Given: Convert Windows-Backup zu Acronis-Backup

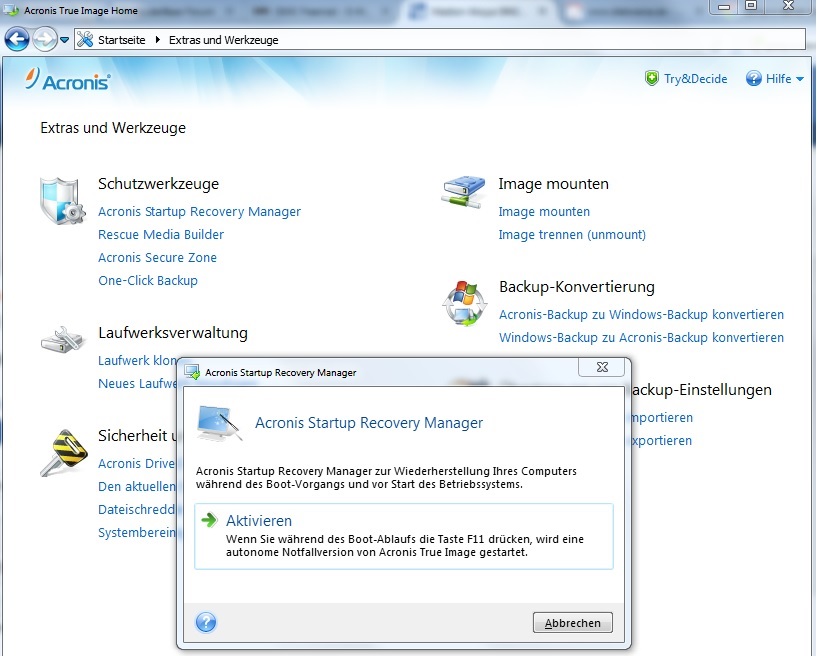Looking at the screenshot, I should point(641,338).
